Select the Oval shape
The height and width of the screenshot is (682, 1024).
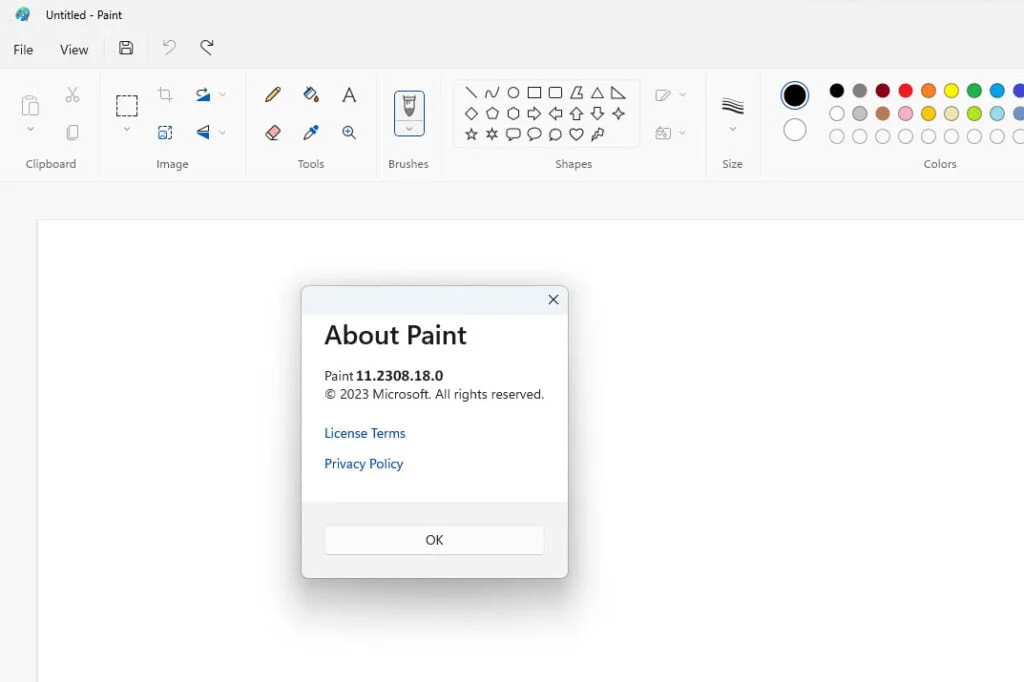point(513,93)
